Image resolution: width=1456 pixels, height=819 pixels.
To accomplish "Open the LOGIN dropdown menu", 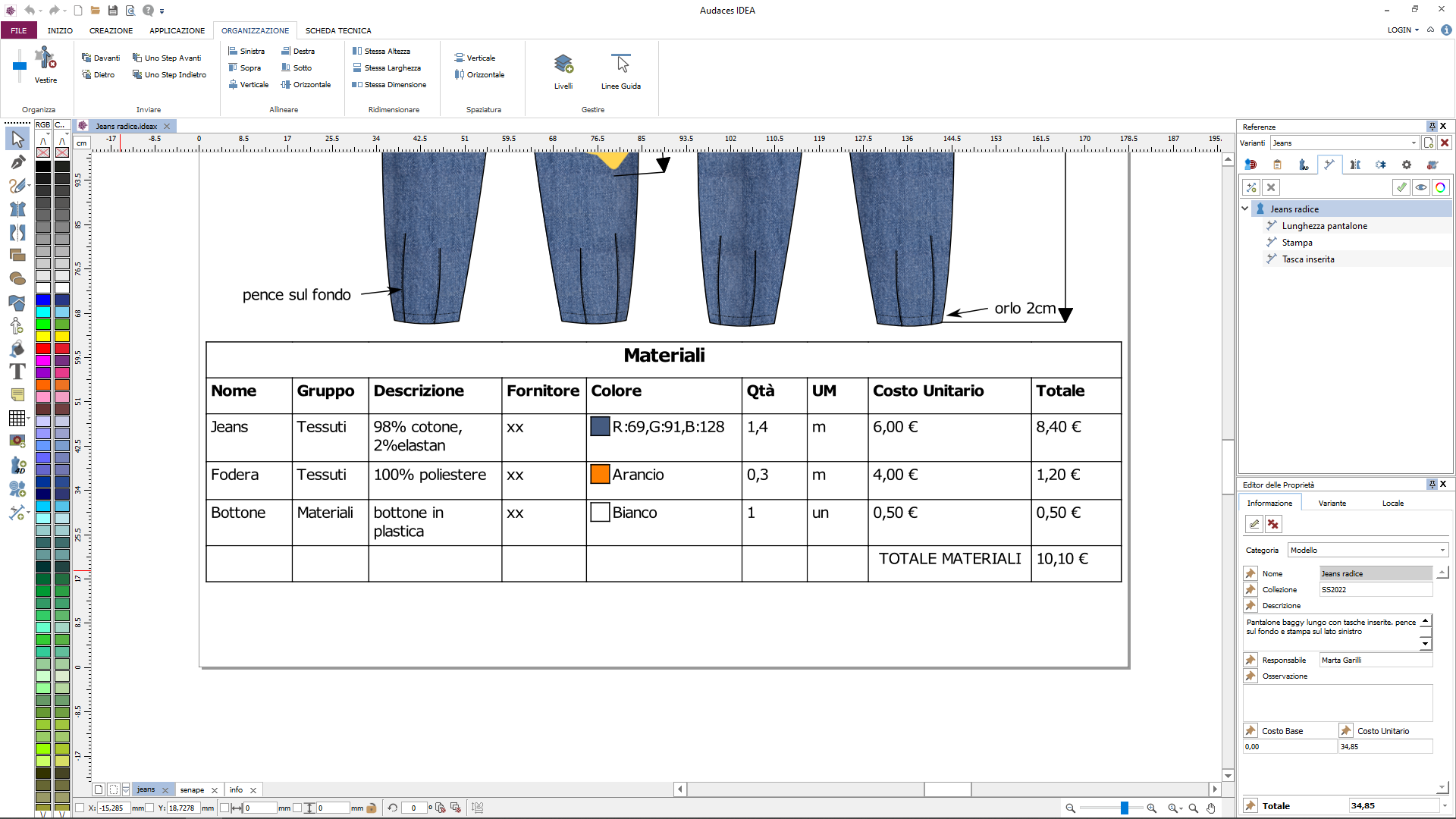I will (1403, 30).
